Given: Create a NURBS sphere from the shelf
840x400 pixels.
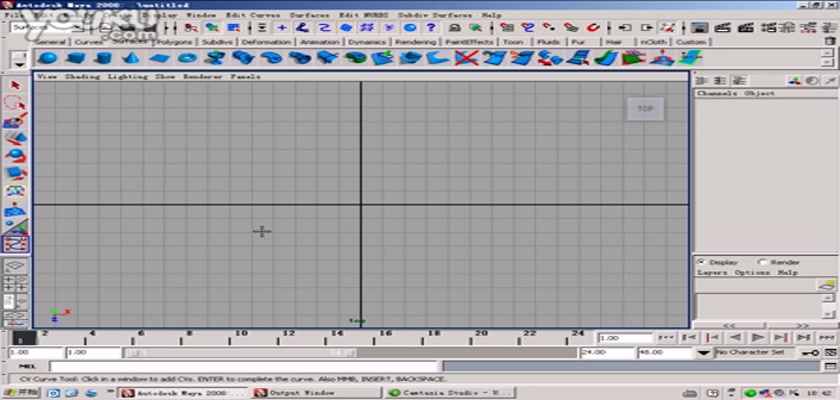Looking at the screenshot, I should pos(48,59).
